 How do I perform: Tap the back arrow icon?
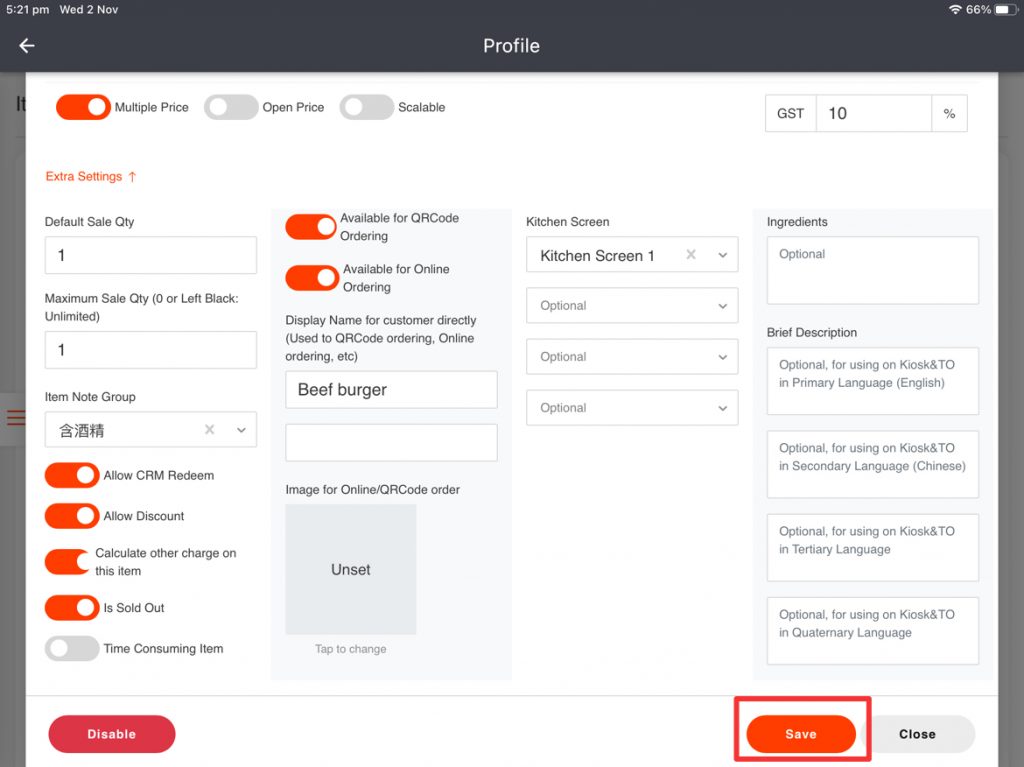coord(27,46)
